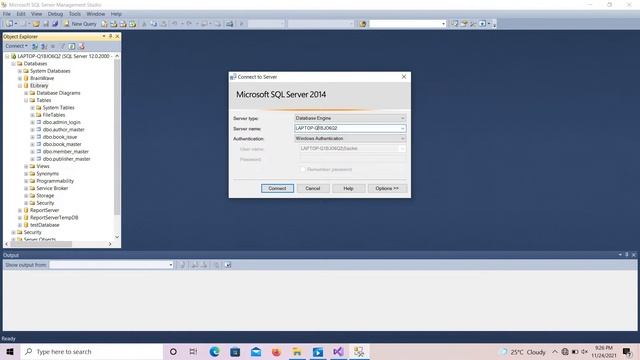Click the Help button in the dialog

(348, 188)
